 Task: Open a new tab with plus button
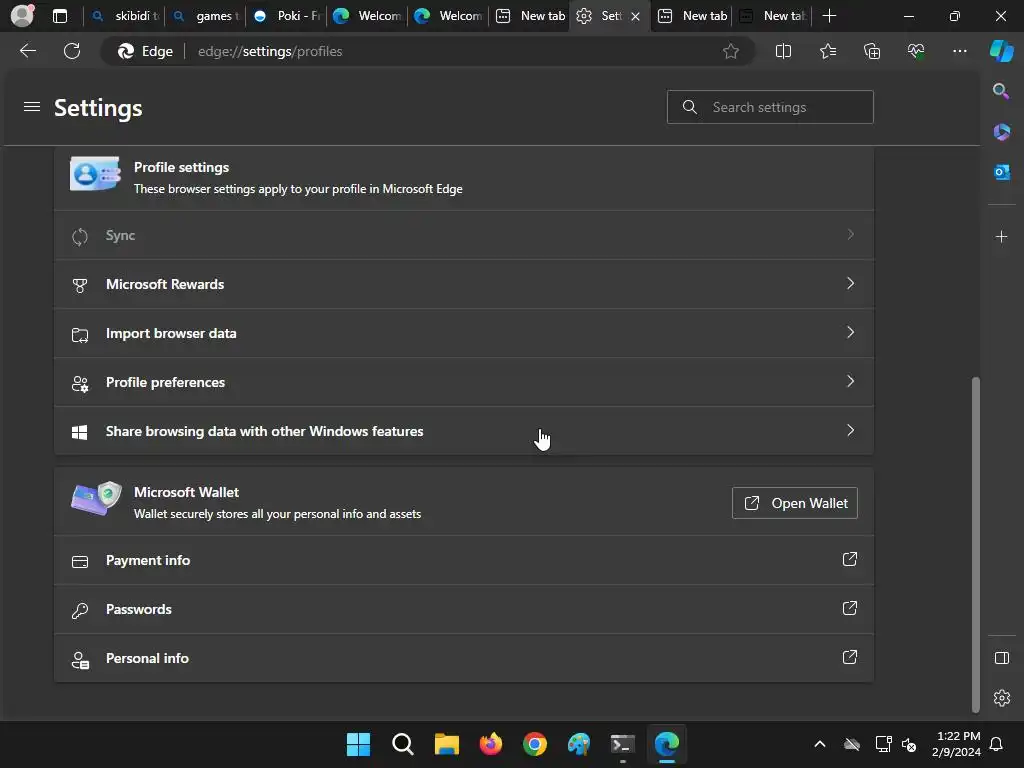coord(829,16)
